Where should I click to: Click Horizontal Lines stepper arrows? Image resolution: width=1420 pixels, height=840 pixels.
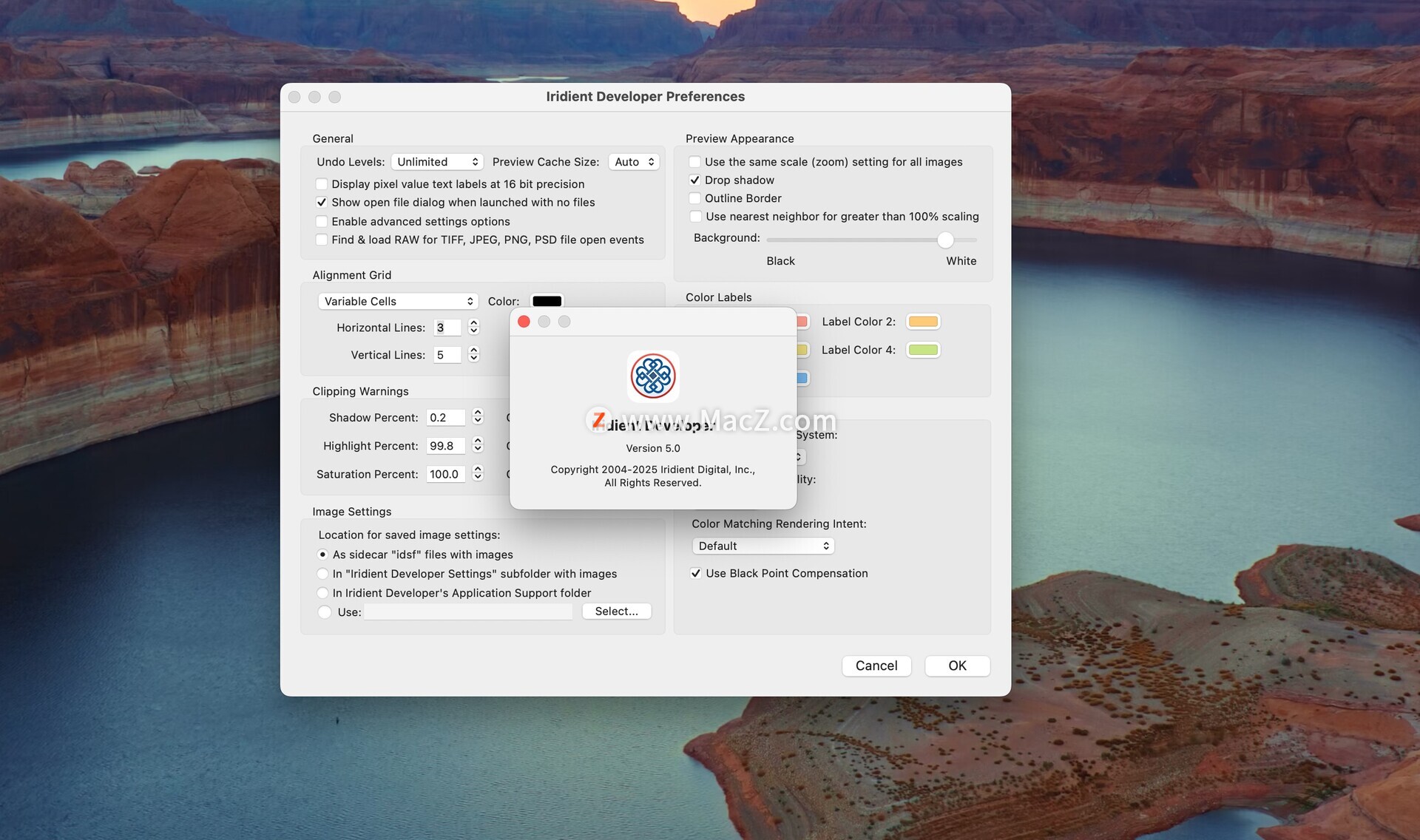click(x=474, y=327)
